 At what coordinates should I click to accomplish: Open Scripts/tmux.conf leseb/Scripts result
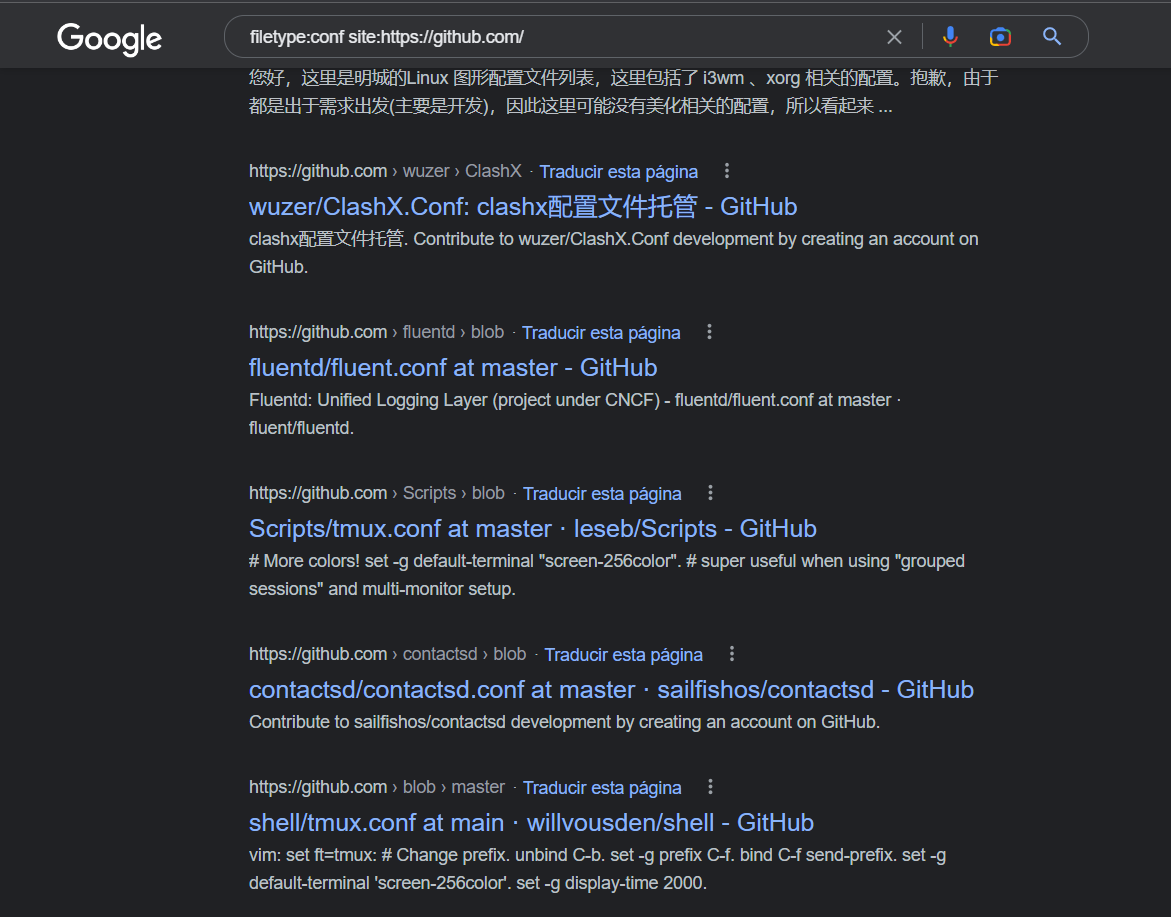coord(532,529)
